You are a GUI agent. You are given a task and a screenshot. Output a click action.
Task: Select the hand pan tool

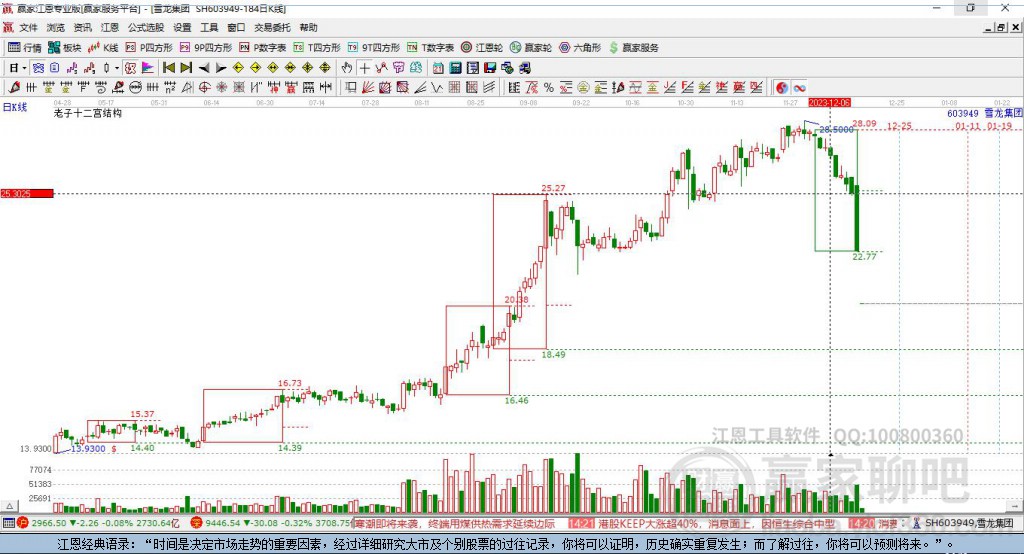pos(347,68)
